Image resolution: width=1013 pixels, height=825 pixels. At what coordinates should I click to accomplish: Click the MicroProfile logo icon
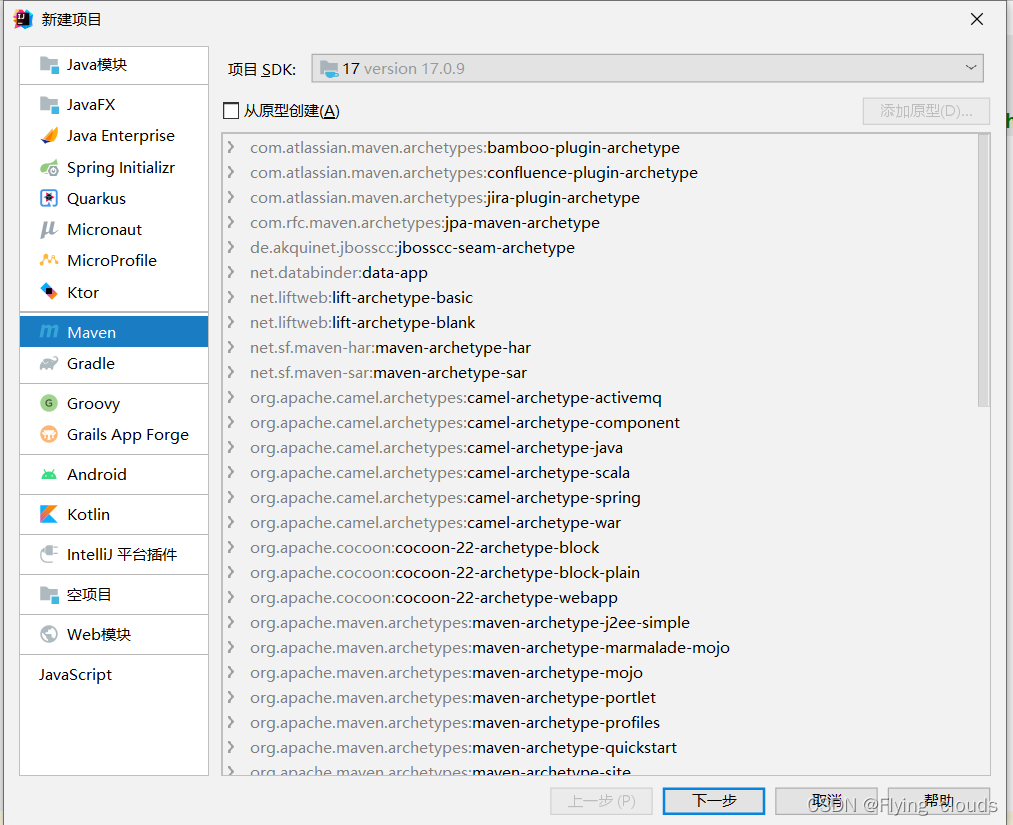pyautogui.click(x=49, y=260)
